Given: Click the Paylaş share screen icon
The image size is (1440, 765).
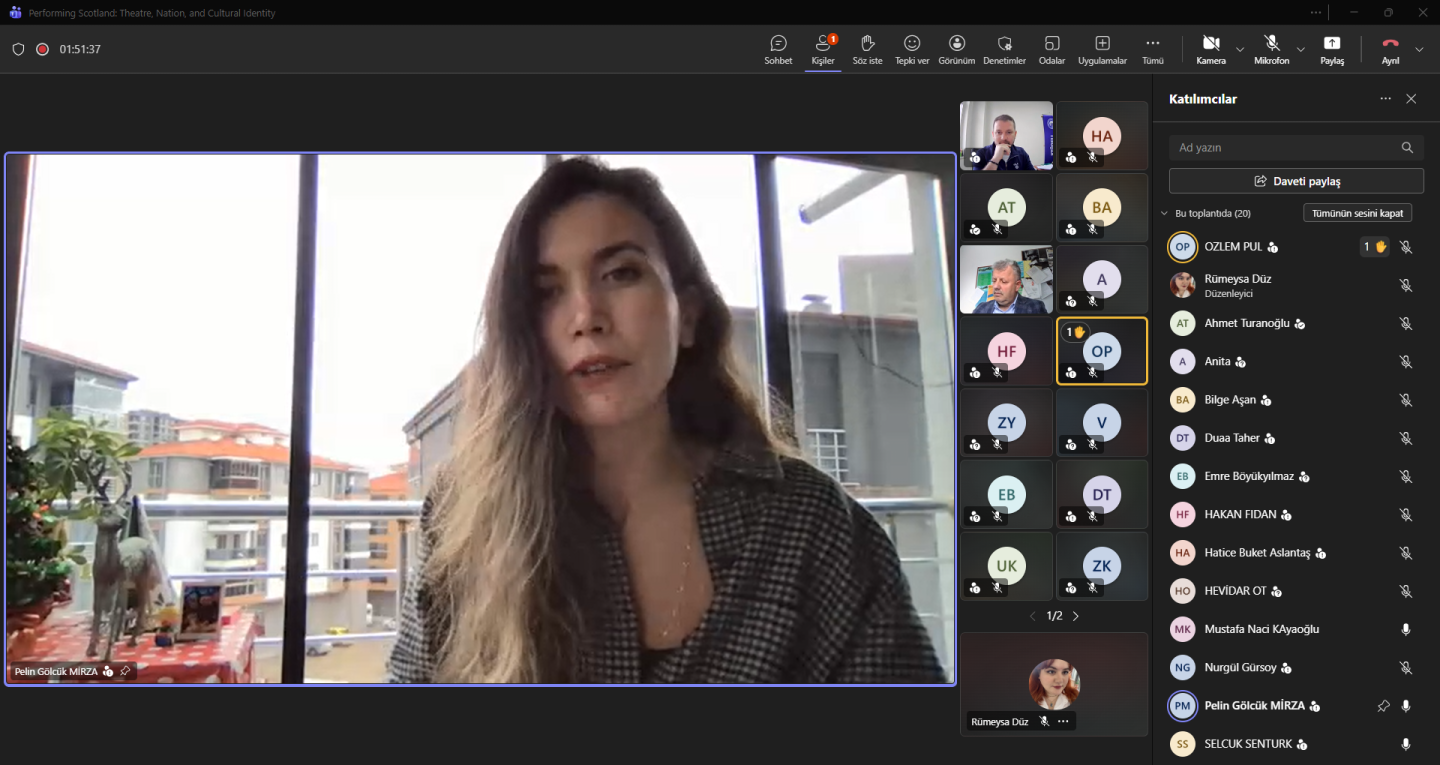Looking at the screenshot, I should [1331, 49].
